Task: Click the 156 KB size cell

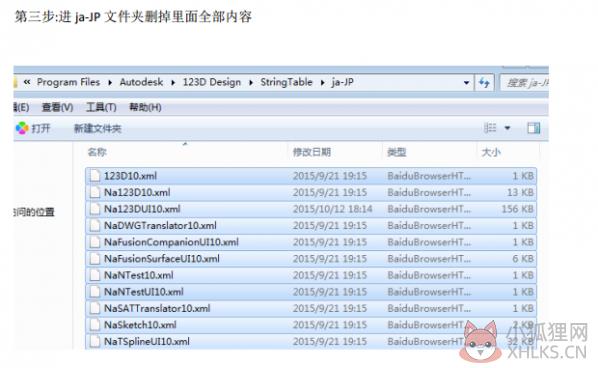Action: (x=518, y=209)
